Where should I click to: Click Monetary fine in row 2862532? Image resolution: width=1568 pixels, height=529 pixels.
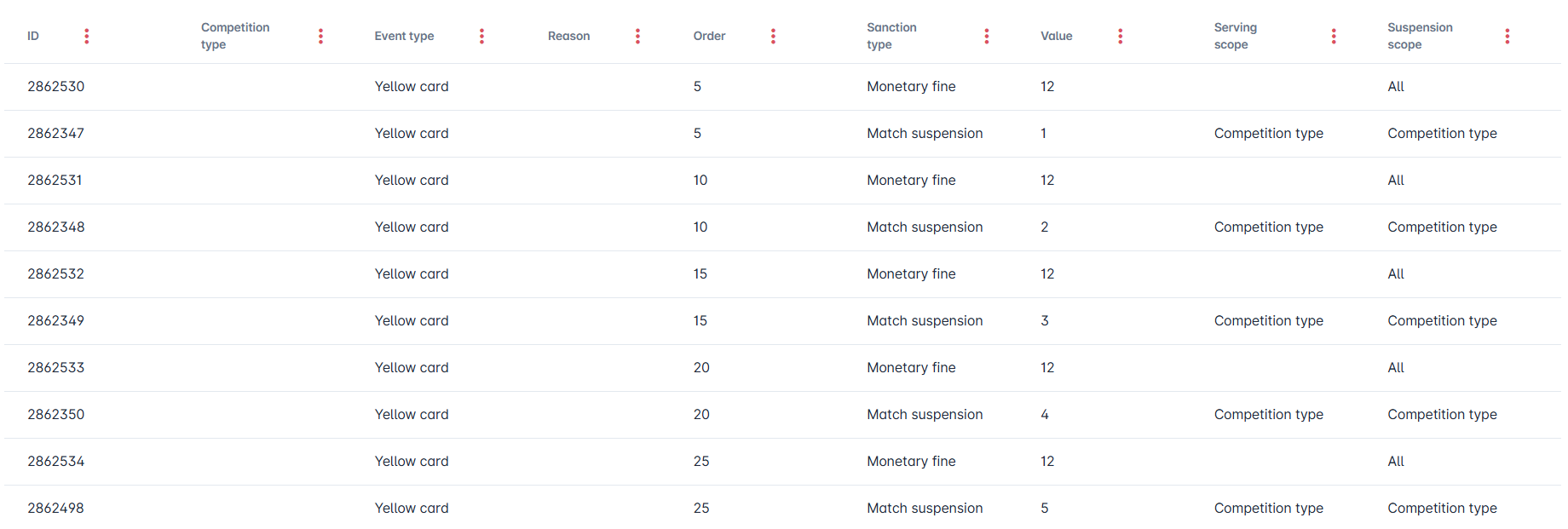coord(911,274)
